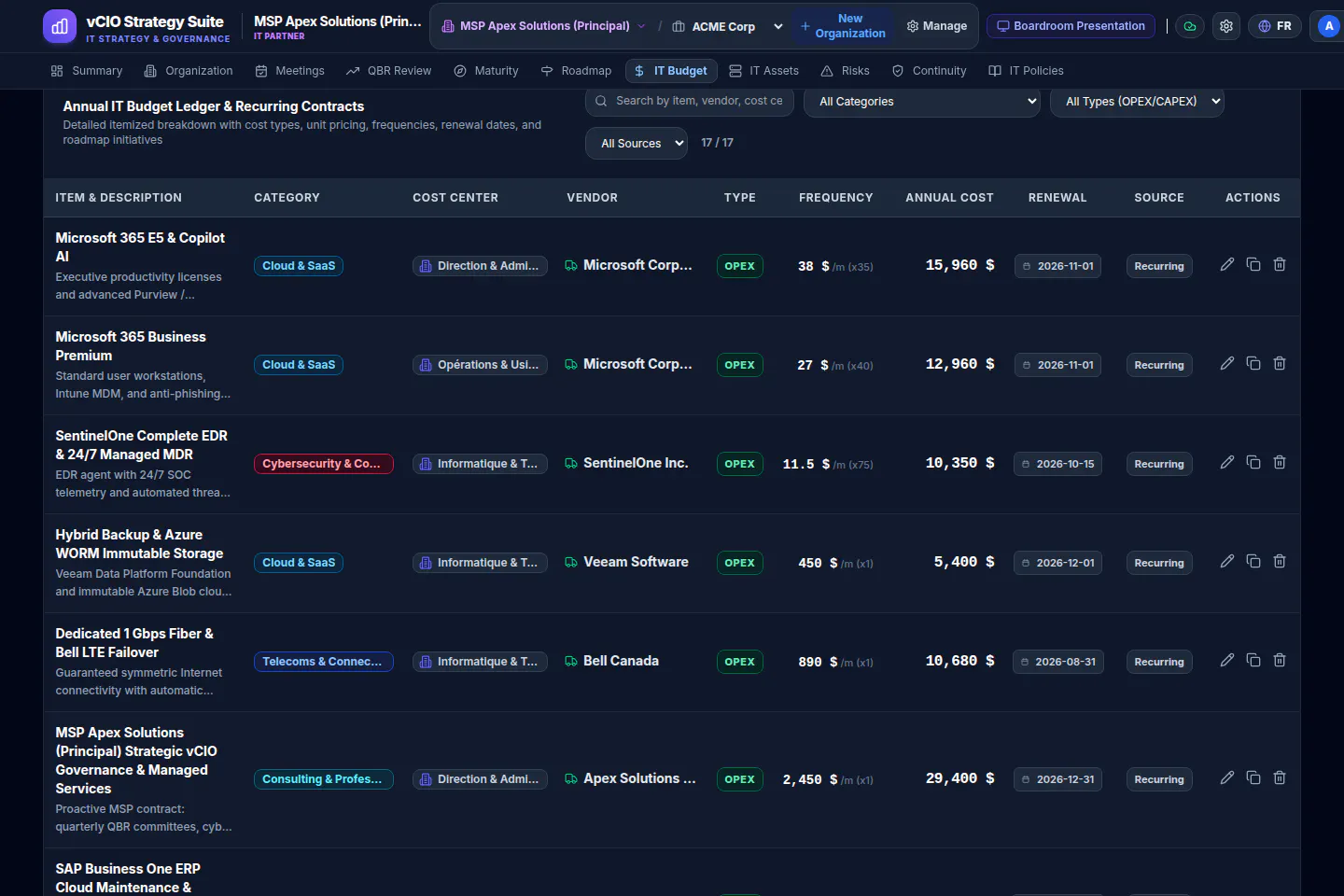Screen dimensions: 1344x896
Task: Switch to the Summary tab
Action: (x=87, y=71)
